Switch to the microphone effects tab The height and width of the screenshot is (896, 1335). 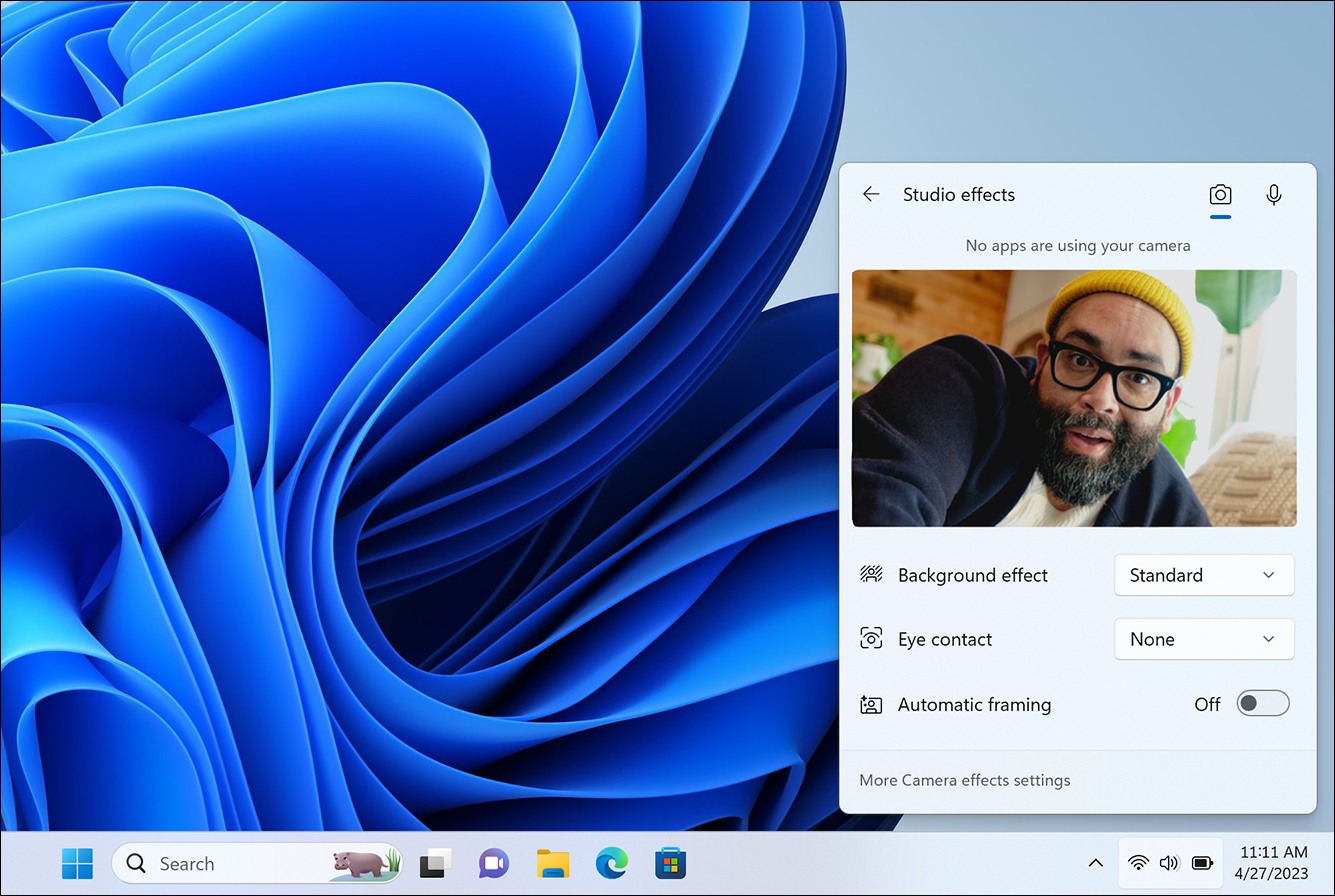[1273, 195]
